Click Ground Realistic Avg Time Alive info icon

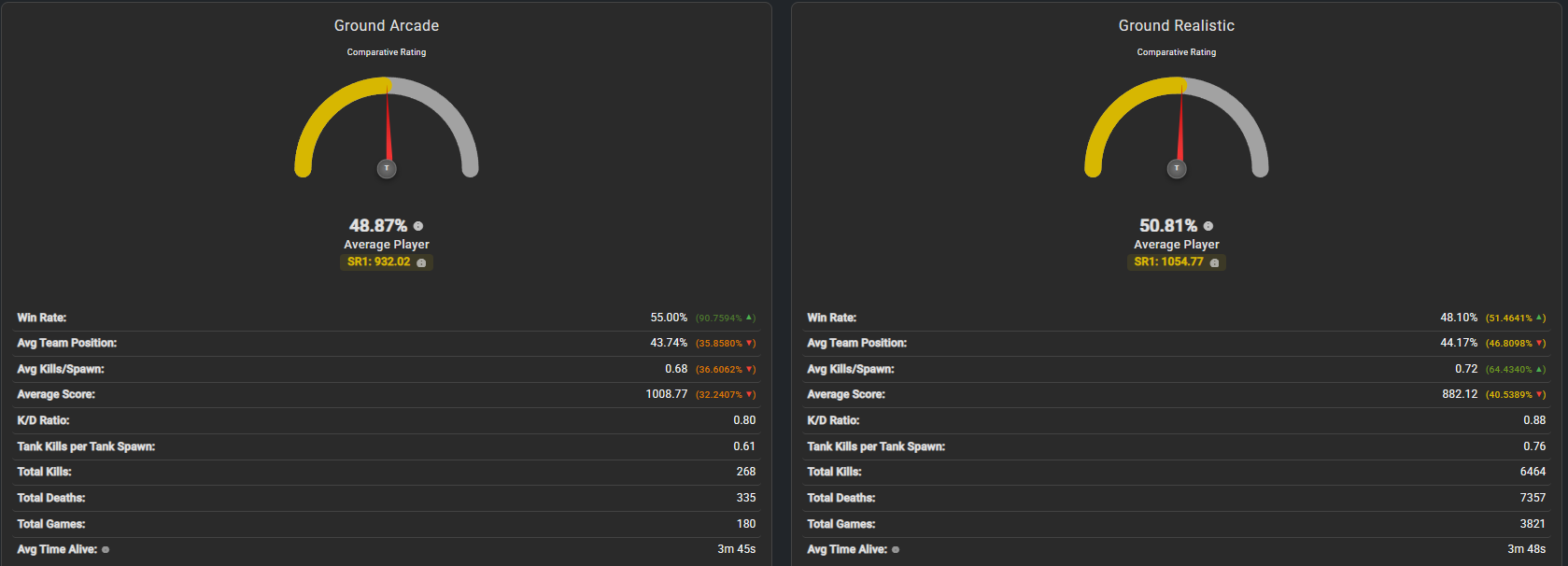coord(896,549)
